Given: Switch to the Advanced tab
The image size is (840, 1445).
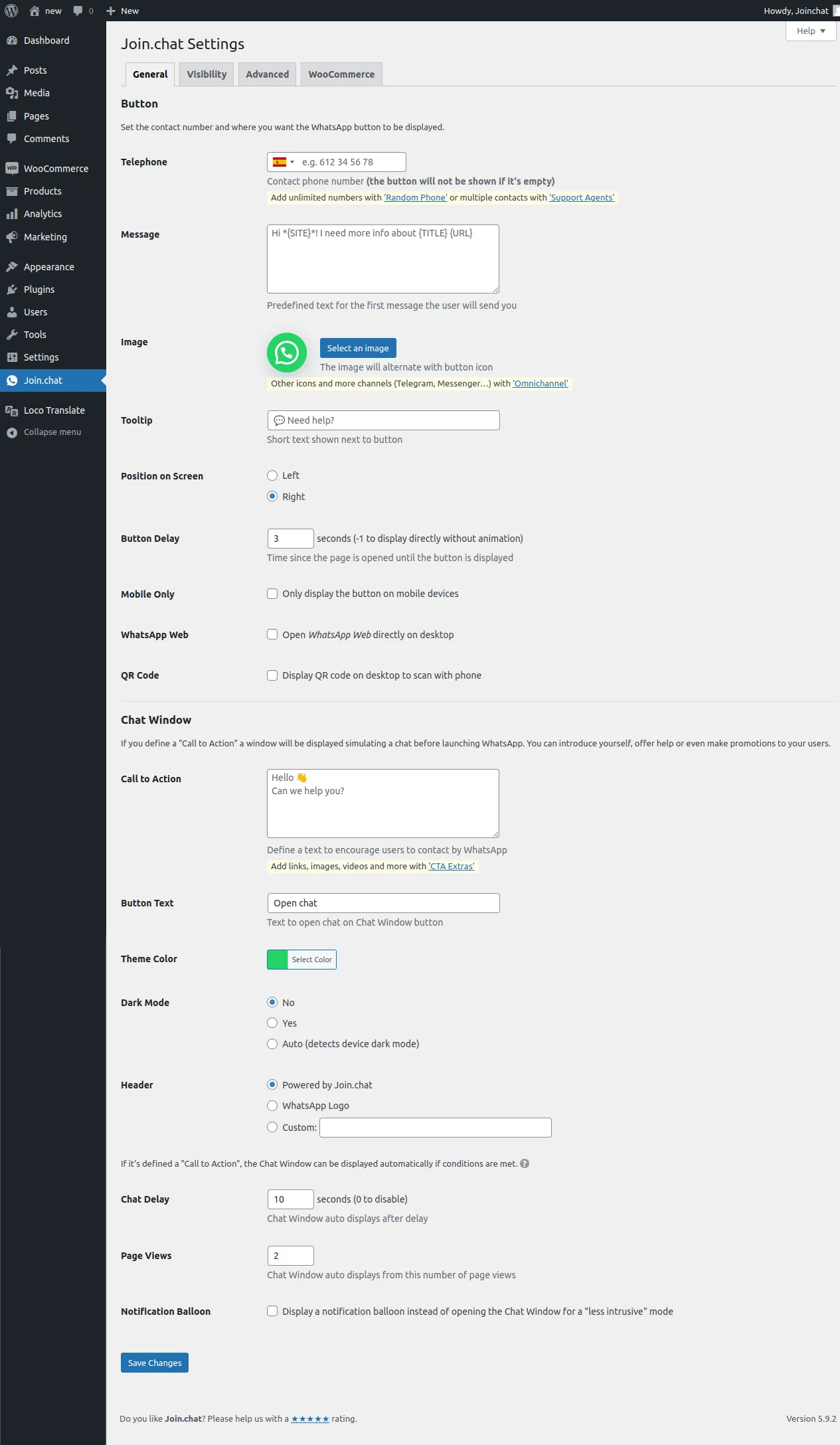Looking at the screenshot, I should click(268, 74).
